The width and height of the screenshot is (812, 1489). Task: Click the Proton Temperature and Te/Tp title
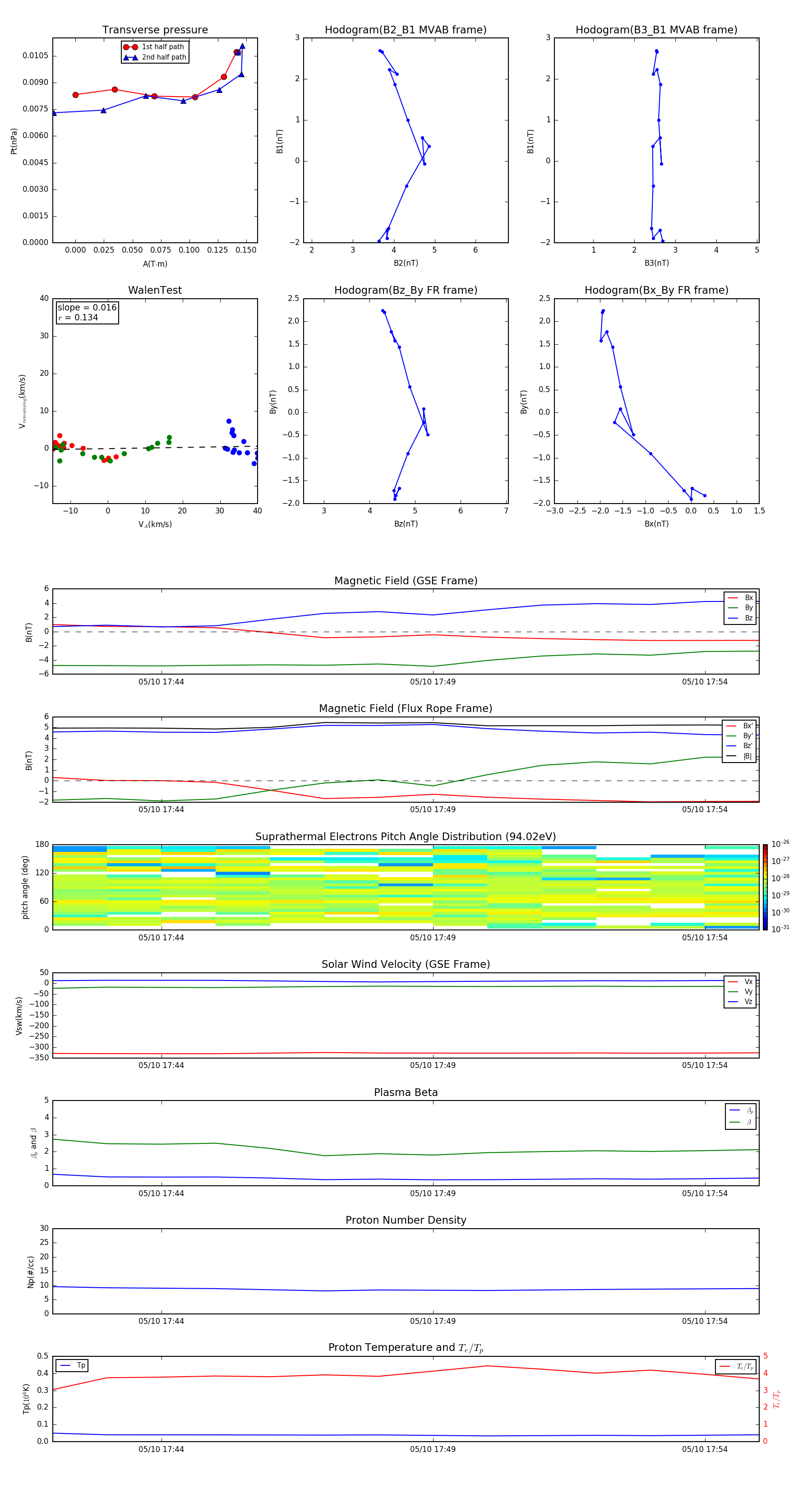[x=406, y=1348]
